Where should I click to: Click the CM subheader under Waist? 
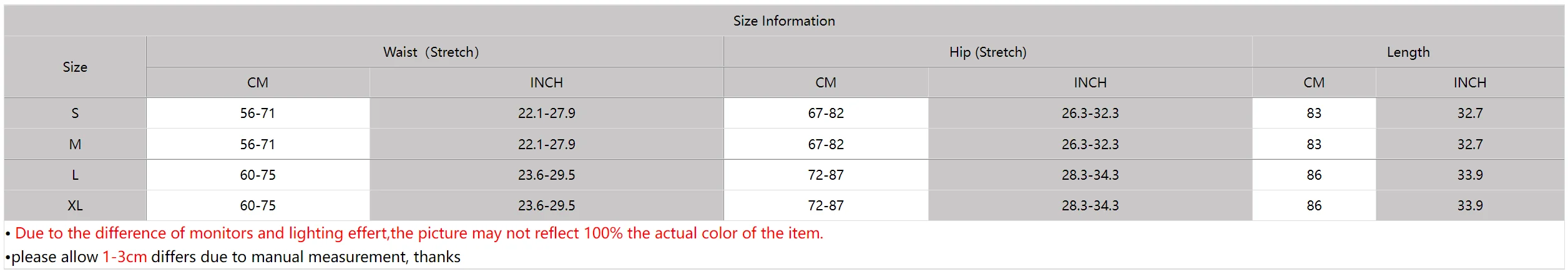click(x=257, y=82)
